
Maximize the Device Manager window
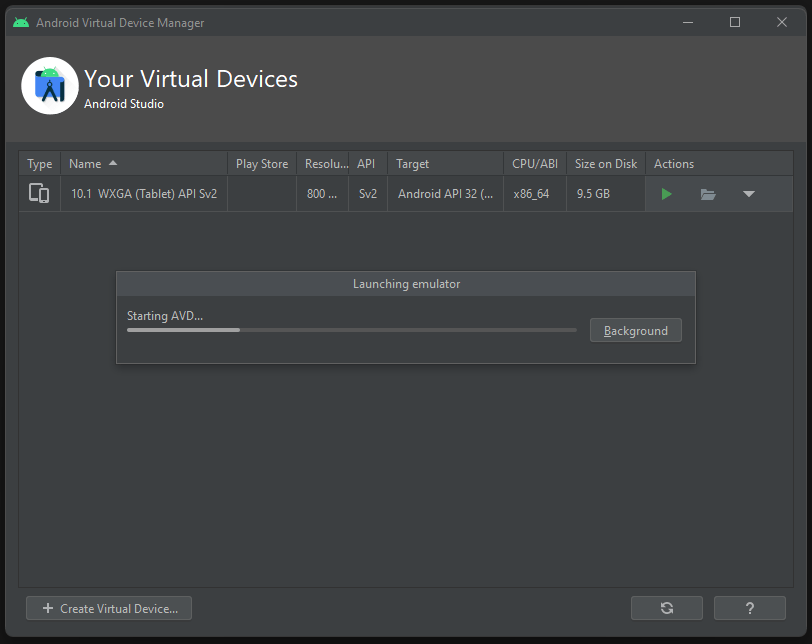coord(735,22)
